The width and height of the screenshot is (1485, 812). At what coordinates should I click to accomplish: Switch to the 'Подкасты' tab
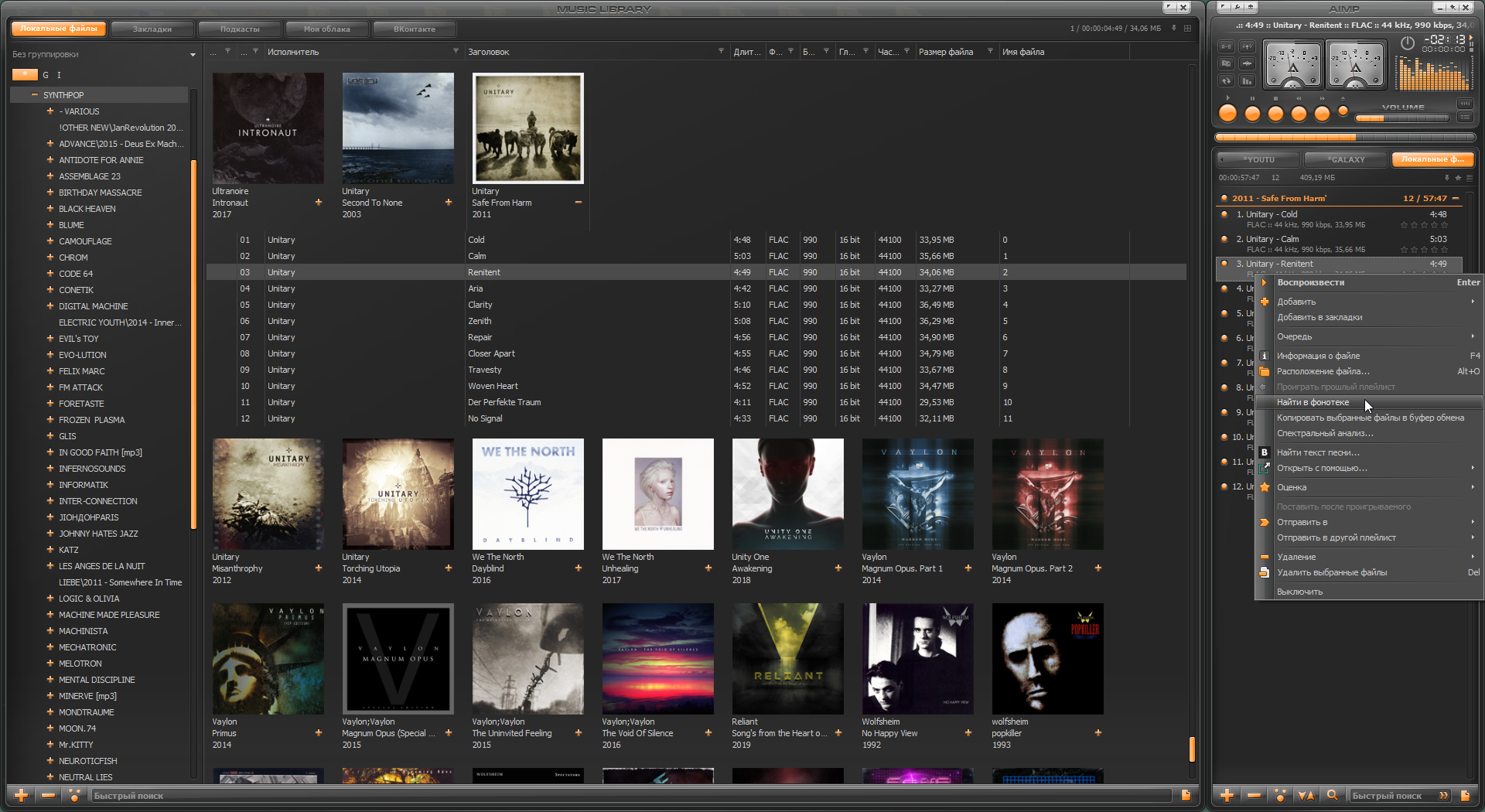[x=240, y=29]
